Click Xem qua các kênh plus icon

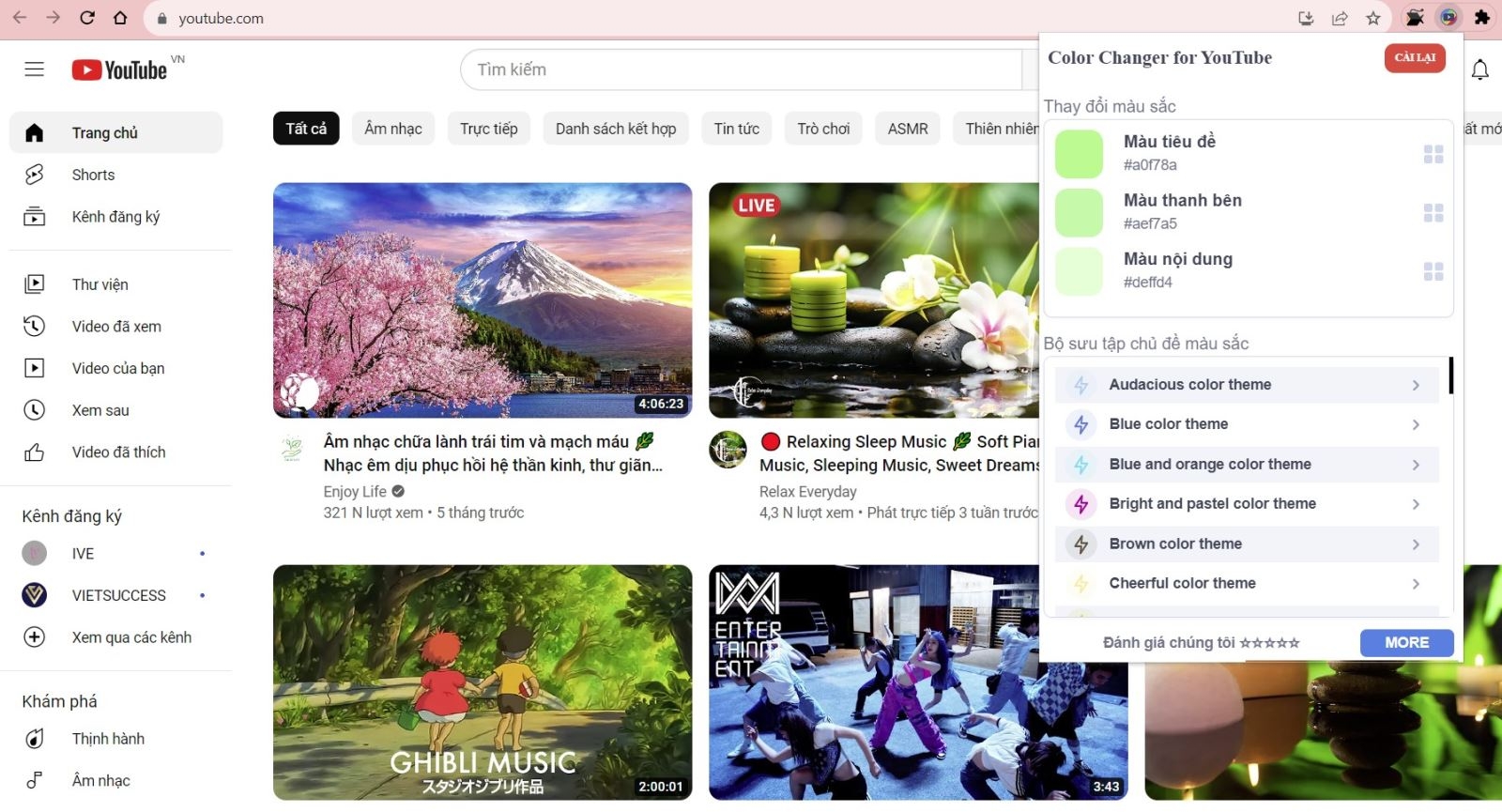coord(35,637)
